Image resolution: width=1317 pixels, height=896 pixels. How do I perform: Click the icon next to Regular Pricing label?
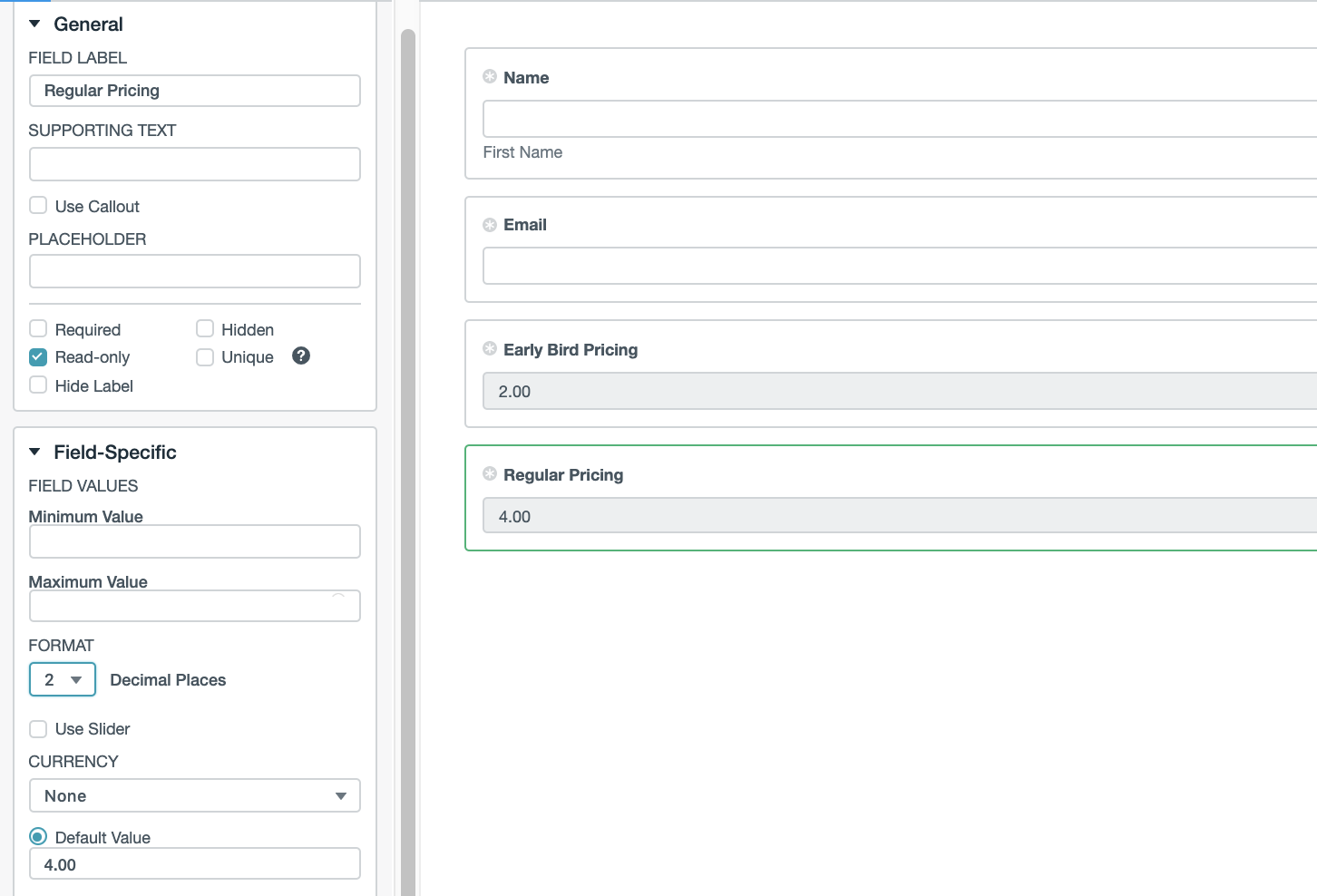490,474
